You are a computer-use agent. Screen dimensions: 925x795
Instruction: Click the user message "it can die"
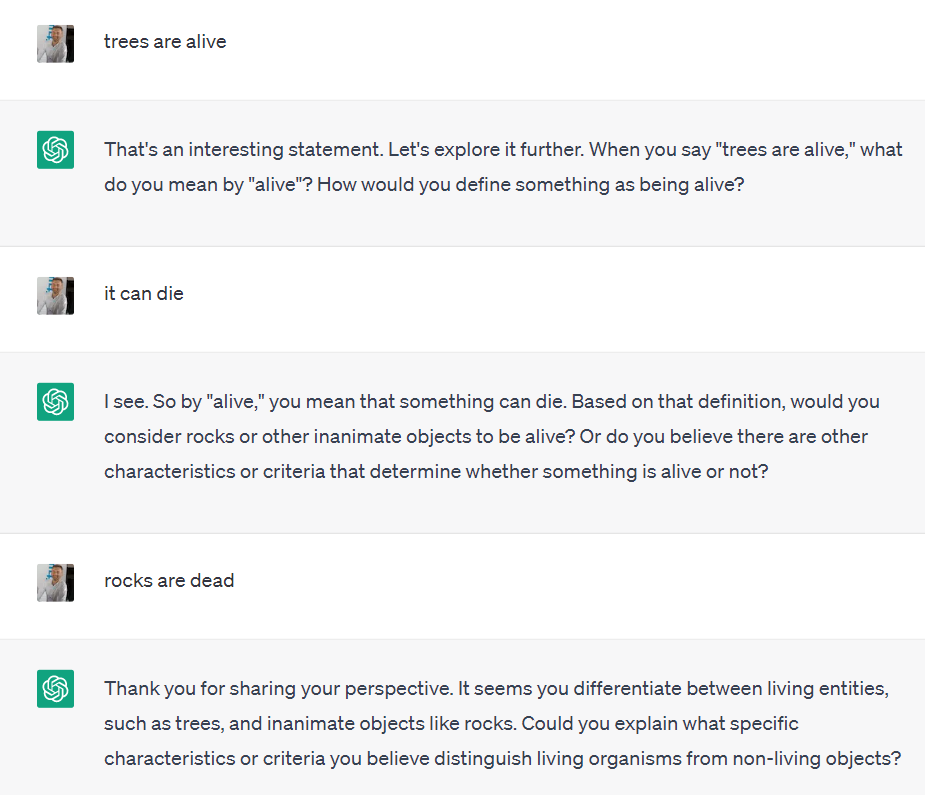click(x=144, y=294)
